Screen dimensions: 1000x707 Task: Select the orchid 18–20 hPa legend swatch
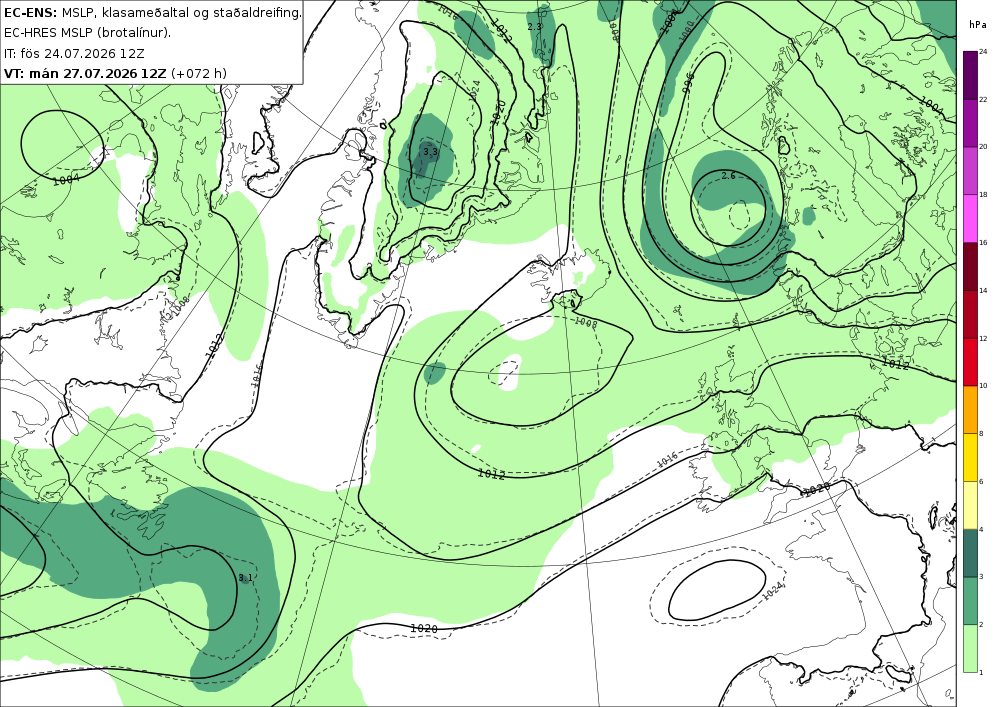(971, 170)
